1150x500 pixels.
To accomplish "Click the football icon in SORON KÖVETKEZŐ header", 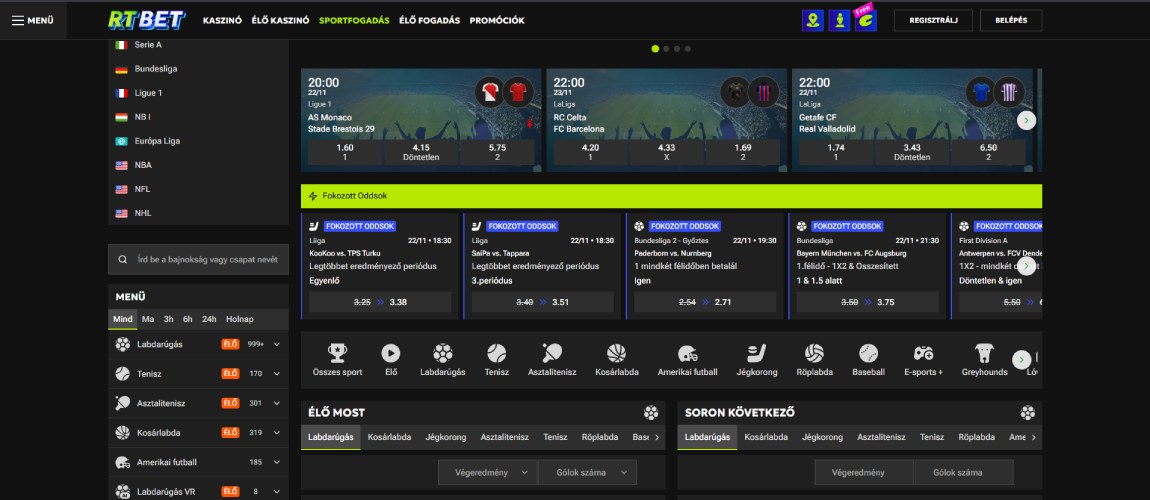I will 1028,413.
